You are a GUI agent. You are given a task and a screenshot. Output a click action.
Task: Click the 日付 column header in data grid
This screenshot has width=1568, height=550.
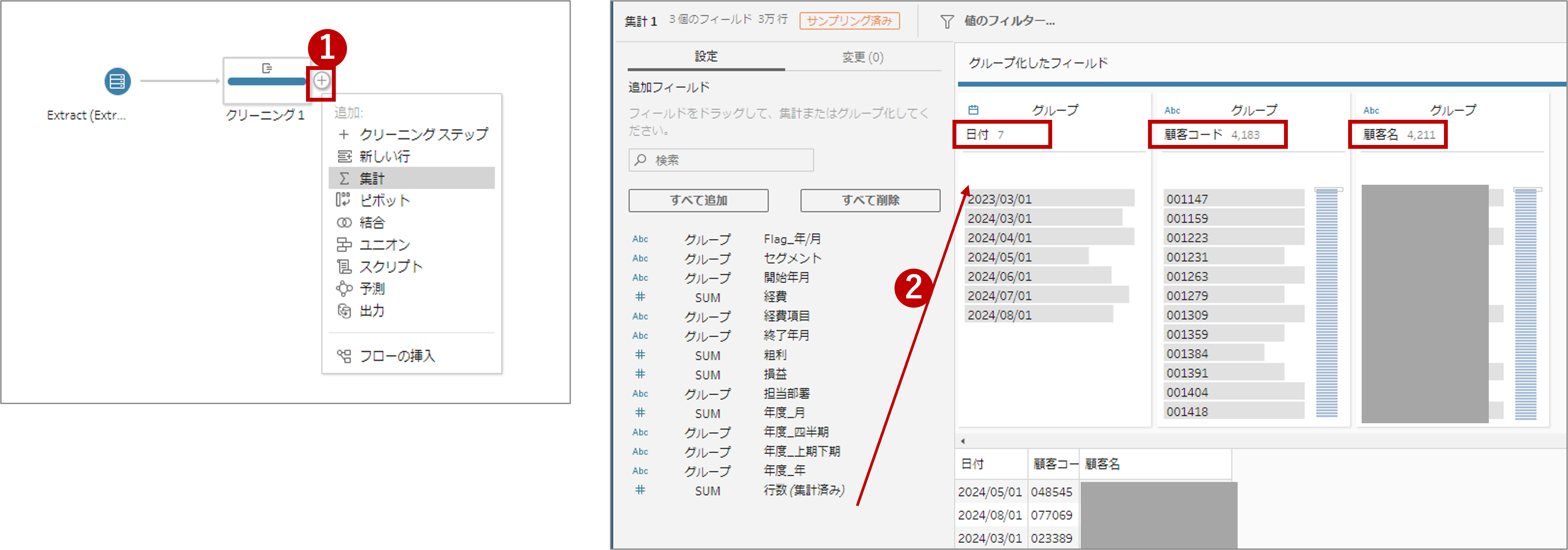(x=991, y=464)
